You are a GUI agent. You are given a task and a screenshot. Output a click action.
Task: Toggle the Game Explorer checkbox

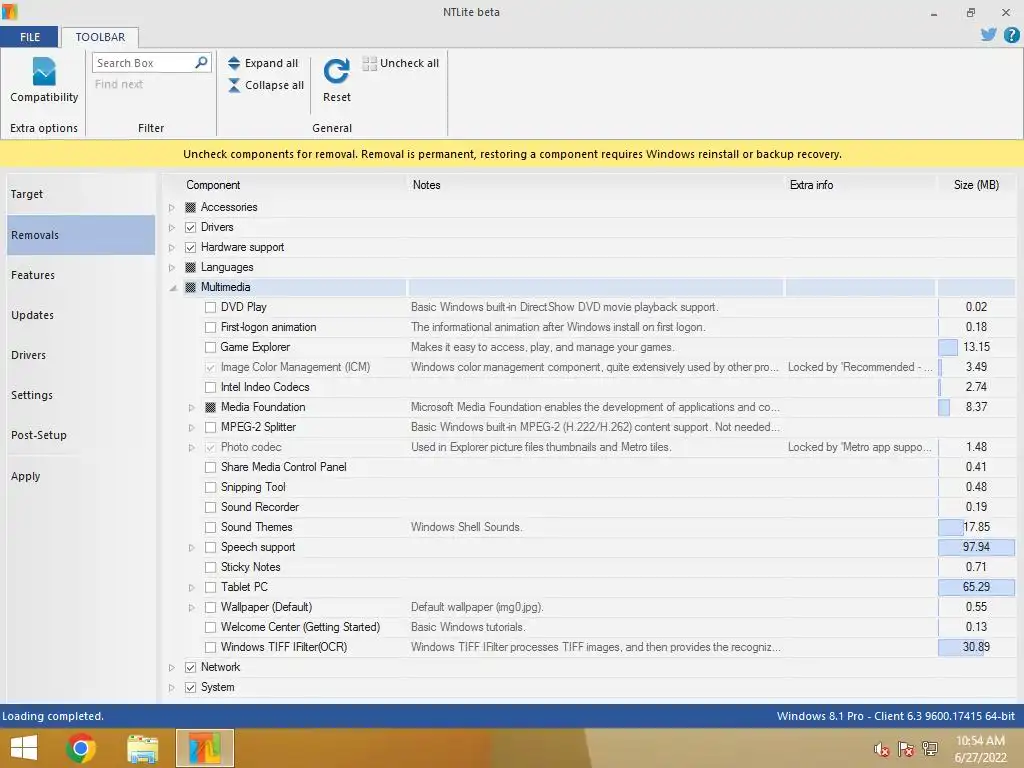(210, 347)
